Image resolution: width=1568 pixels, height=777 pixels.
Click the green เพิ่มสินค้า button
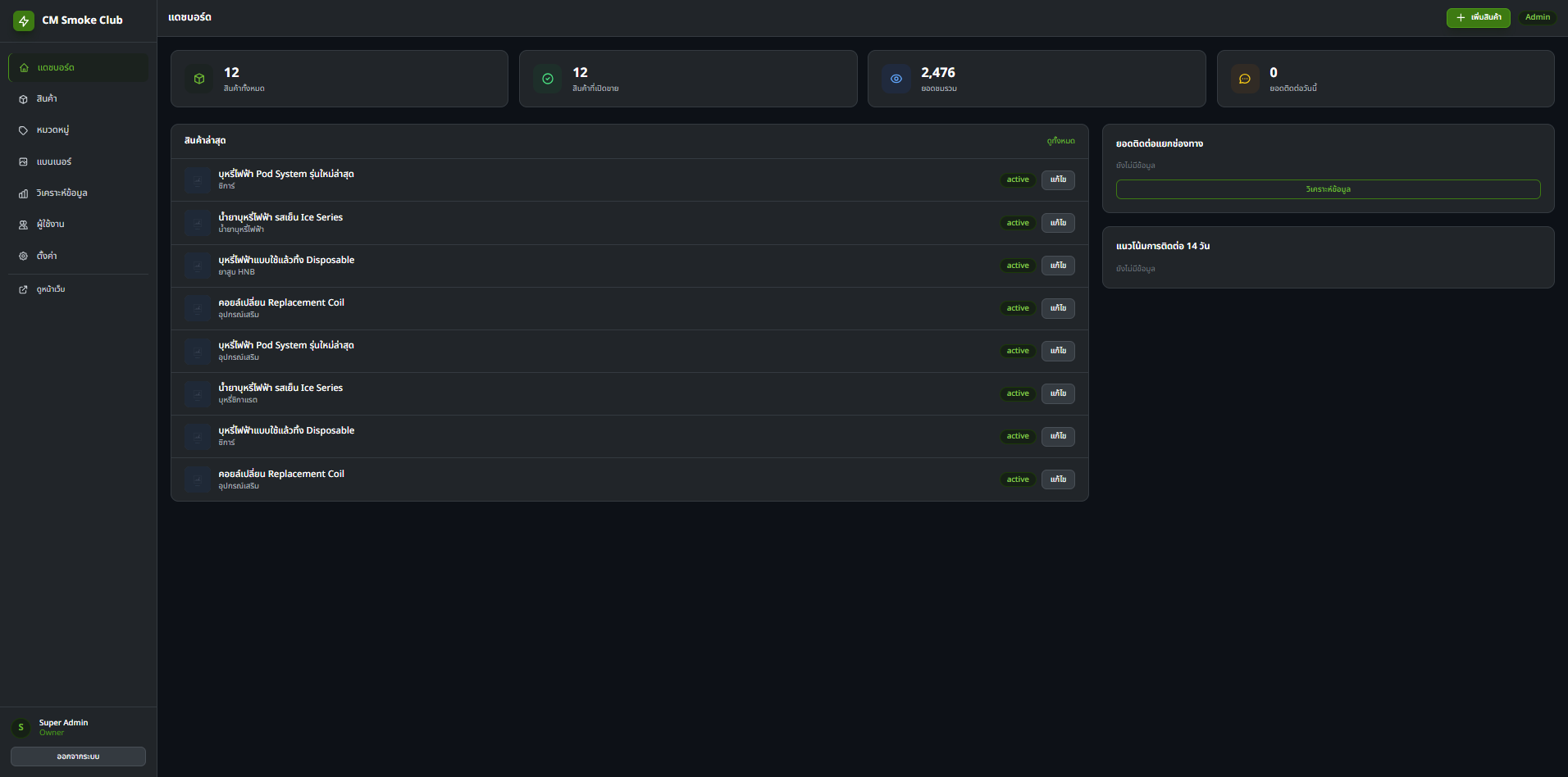click(x=1478, y=17)
